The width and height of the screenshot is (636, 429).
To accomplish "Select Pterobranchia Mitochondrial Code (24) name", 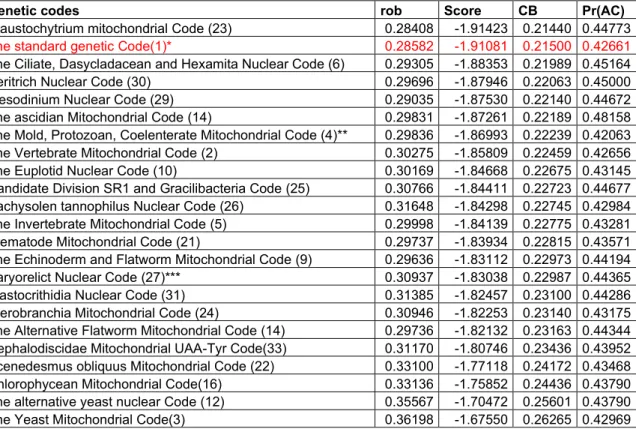I will 109,313.
